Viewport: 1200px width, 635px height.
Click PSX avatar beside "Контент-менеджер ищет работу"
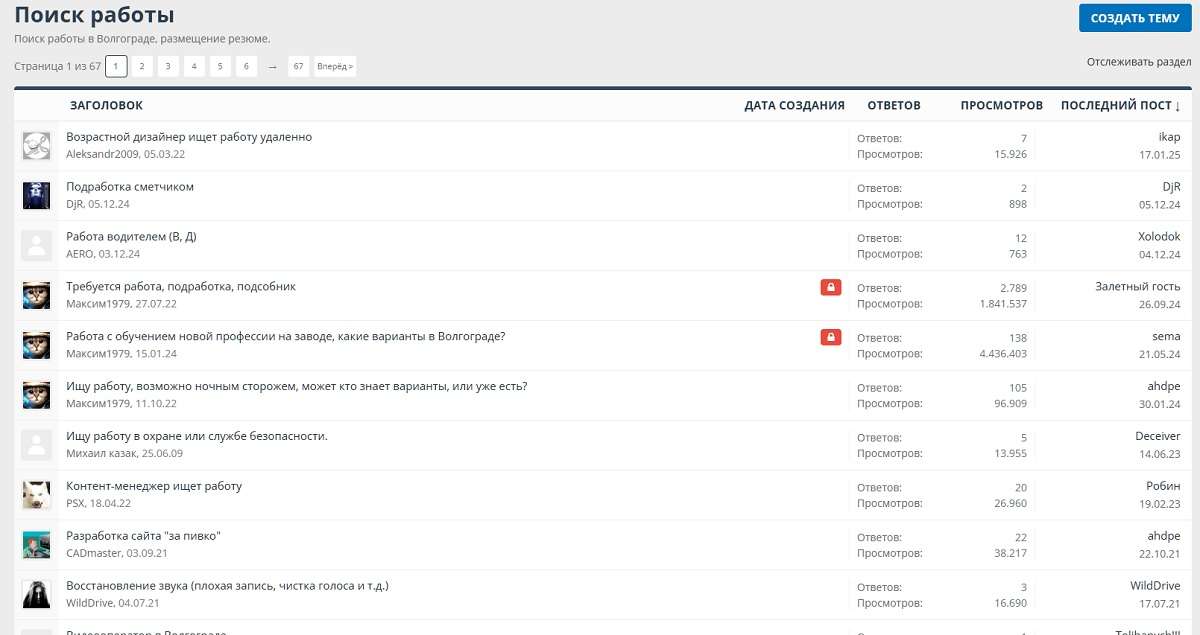coord(37,495)
